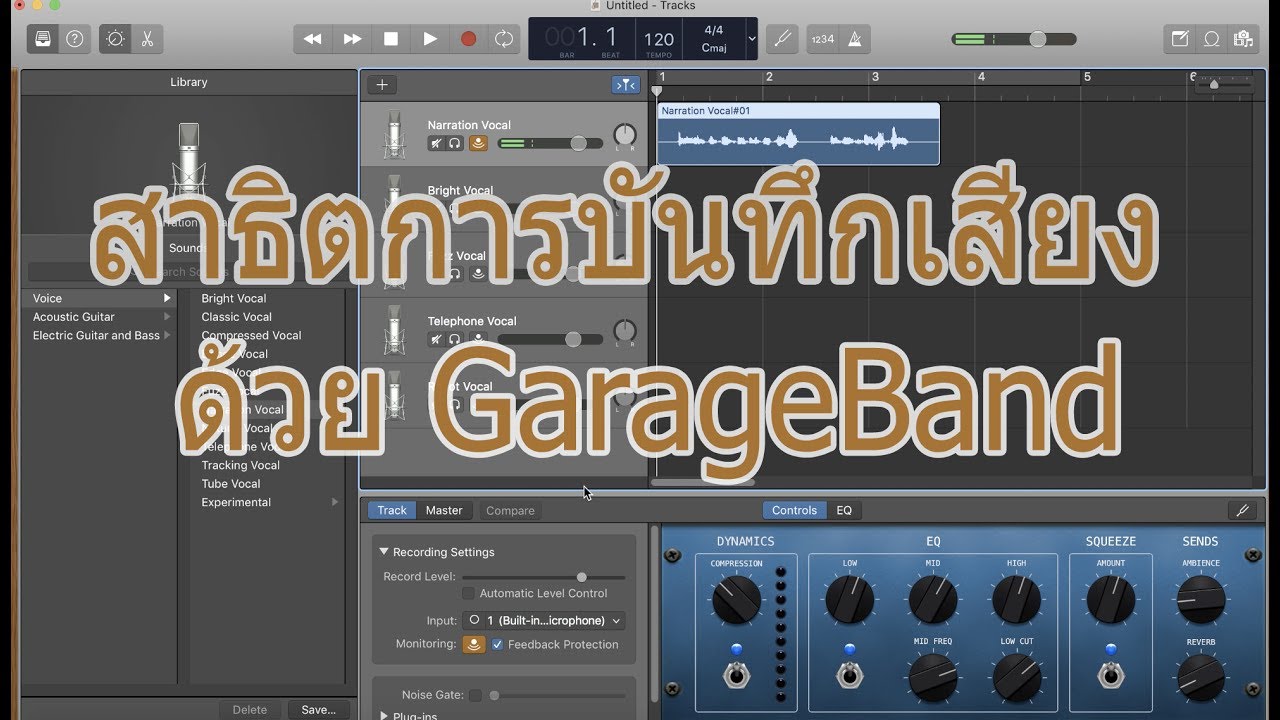Solo the Narration Vocal track
1280x720 pixels.
[x=455, y=143]
